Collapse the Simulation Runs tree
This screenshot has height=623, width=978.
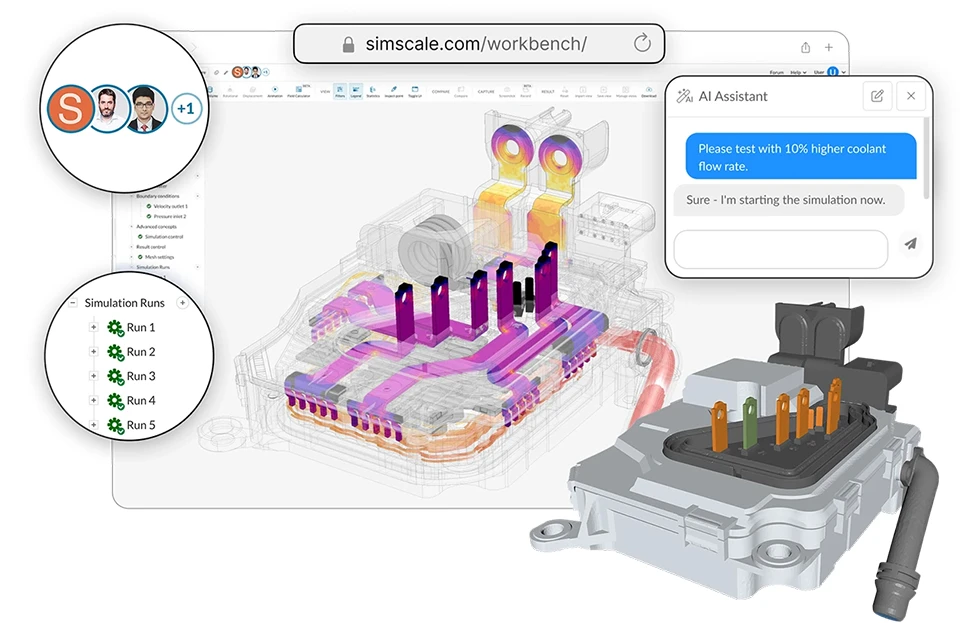pos(73,303)
